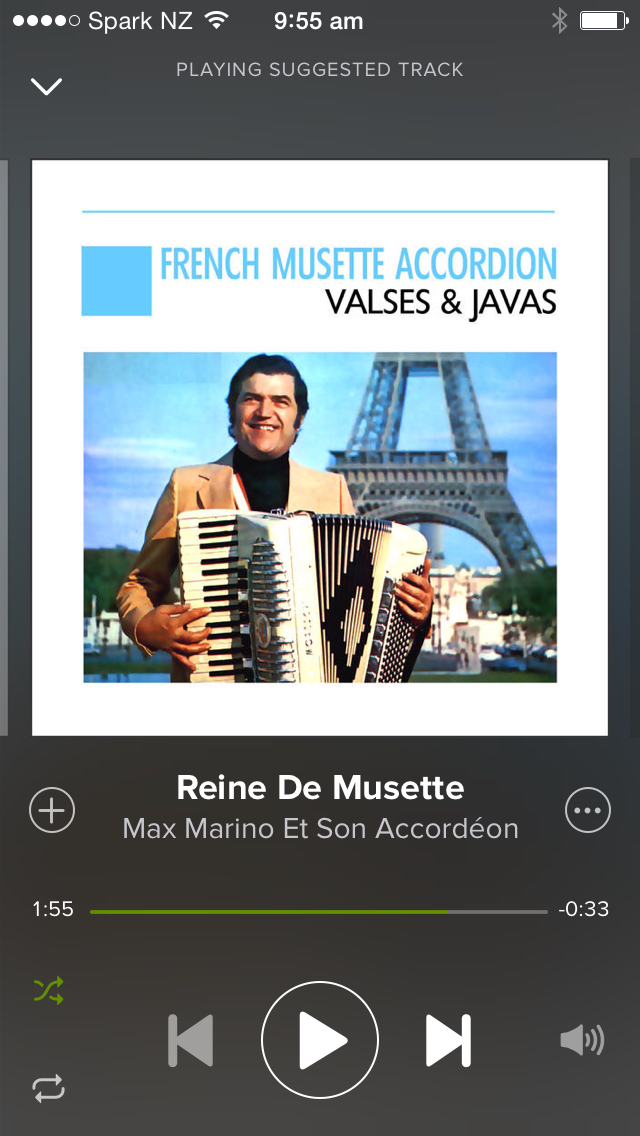This screenshot has height=1136, width=640.
Task: Open artist Max Marino Et Son Accordéon
Action: tap(320, 829)
